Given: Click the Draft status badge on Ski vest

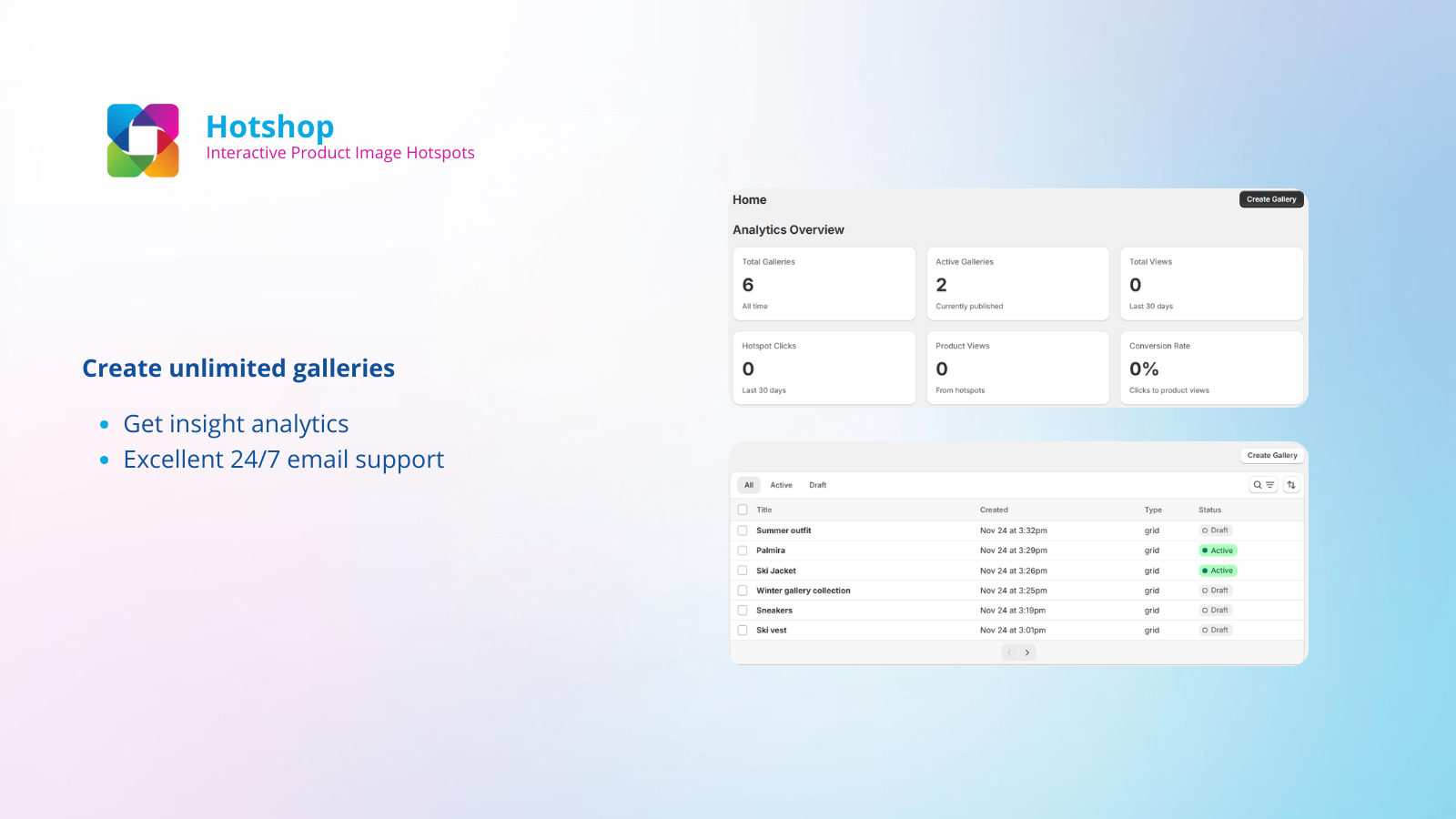Looking at the screenshot, I should (1215, 629).
